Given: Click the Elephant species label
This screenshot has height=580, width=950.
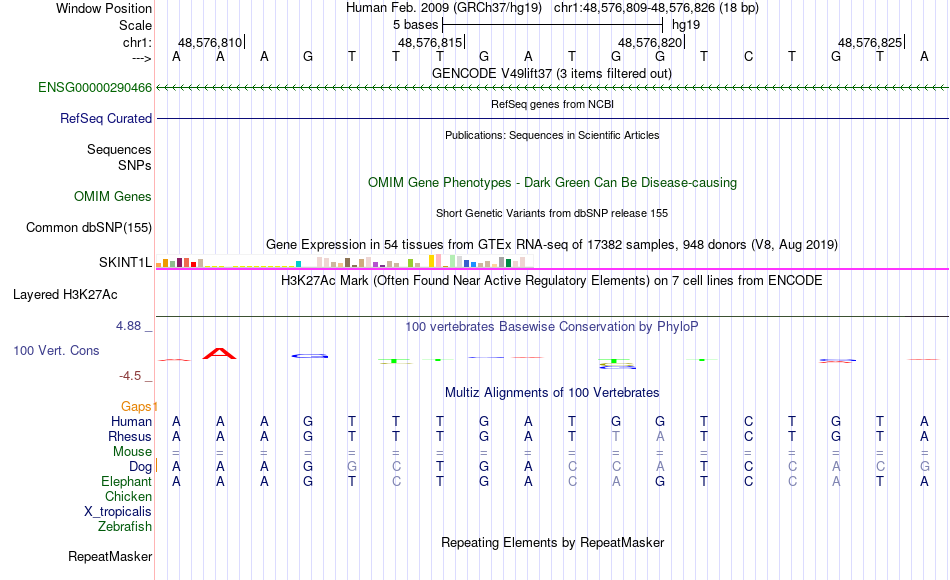Looking at the screenshot, I should pyautogui.click(x=126, y=481).
